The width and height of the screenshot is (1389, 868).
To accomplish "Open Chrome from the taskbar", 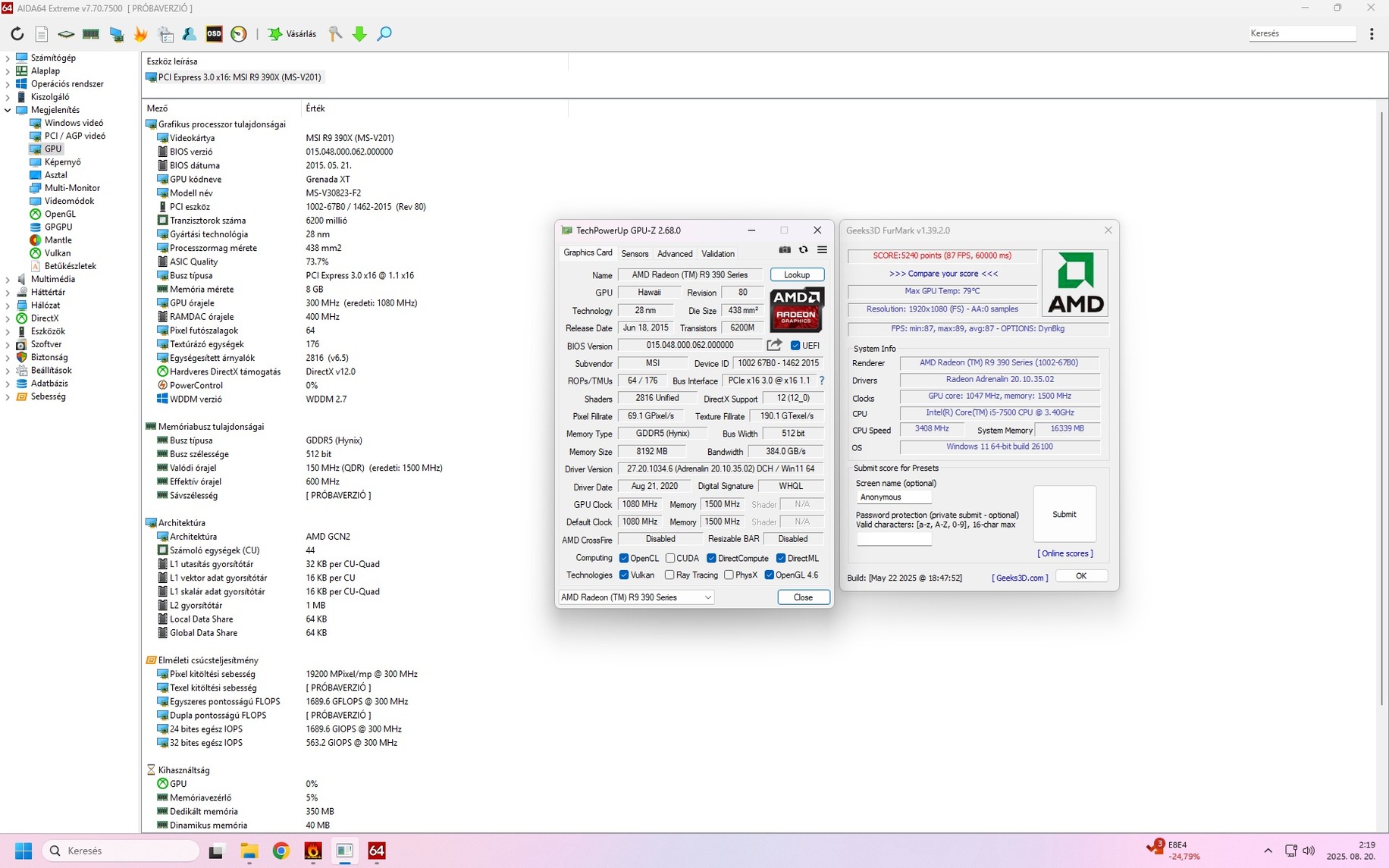I will (281, 851).
